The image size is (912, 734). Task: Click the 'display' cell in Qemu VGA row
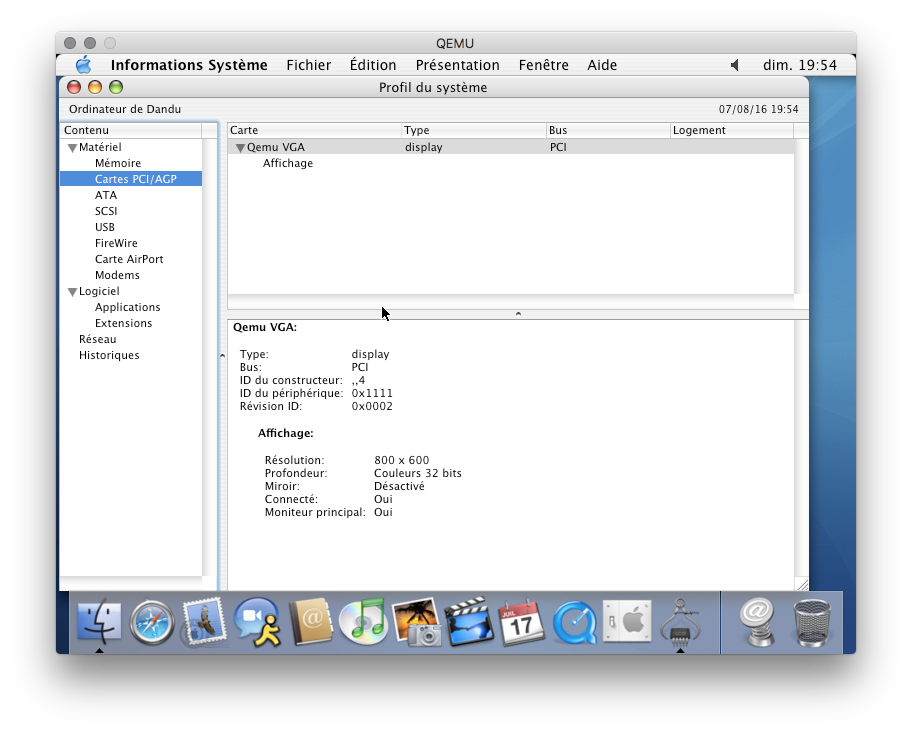point(423,148)
